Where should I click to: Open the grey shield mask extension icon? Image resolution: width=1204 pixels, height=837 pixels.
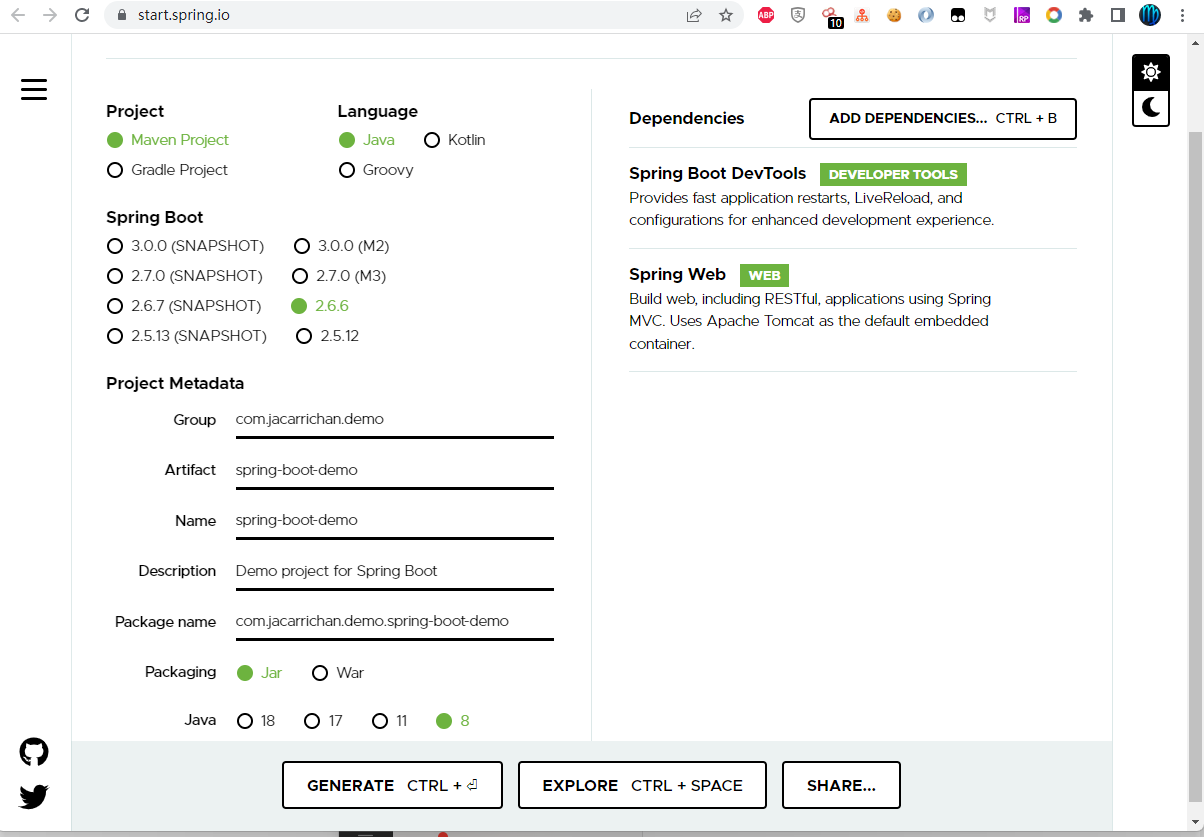pyautogui.click(x=990, y=15)
